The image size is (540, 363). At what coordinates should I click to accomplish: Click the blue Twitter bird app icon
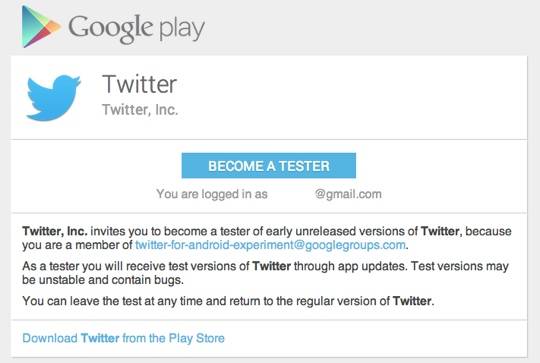pyautogui.click(x=53, y=98)
